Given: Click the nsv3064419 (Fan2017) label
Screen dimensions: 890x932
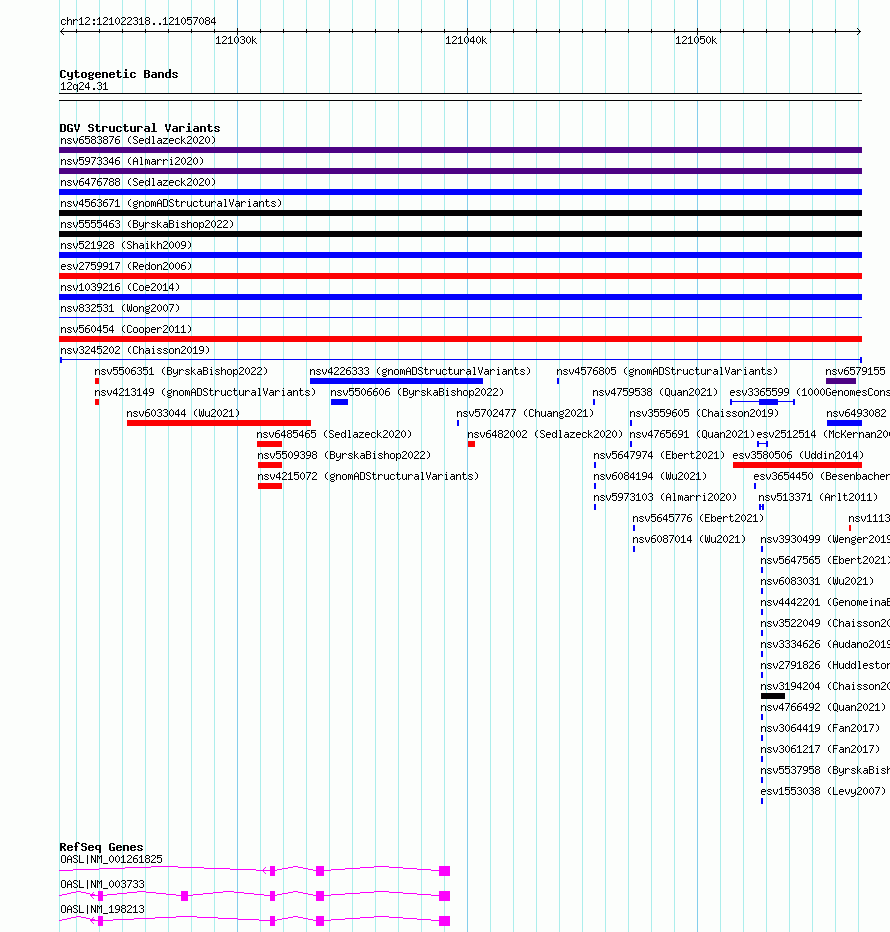Looking at the screenshot, I should tap(820, 728).
